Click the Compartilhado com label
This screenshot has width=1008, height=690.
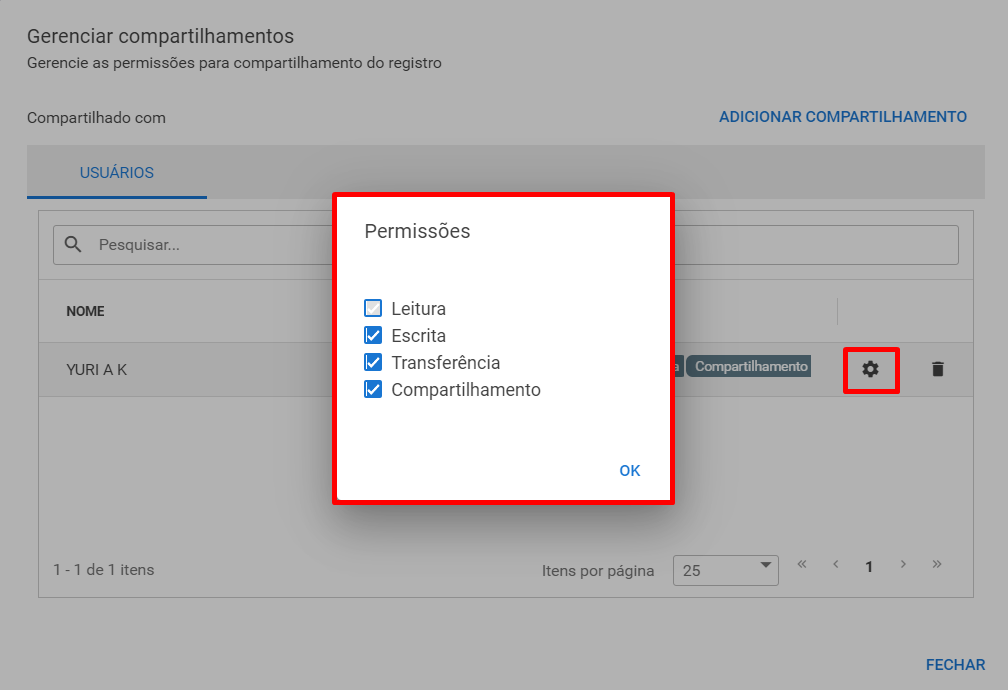pos(96,118)
